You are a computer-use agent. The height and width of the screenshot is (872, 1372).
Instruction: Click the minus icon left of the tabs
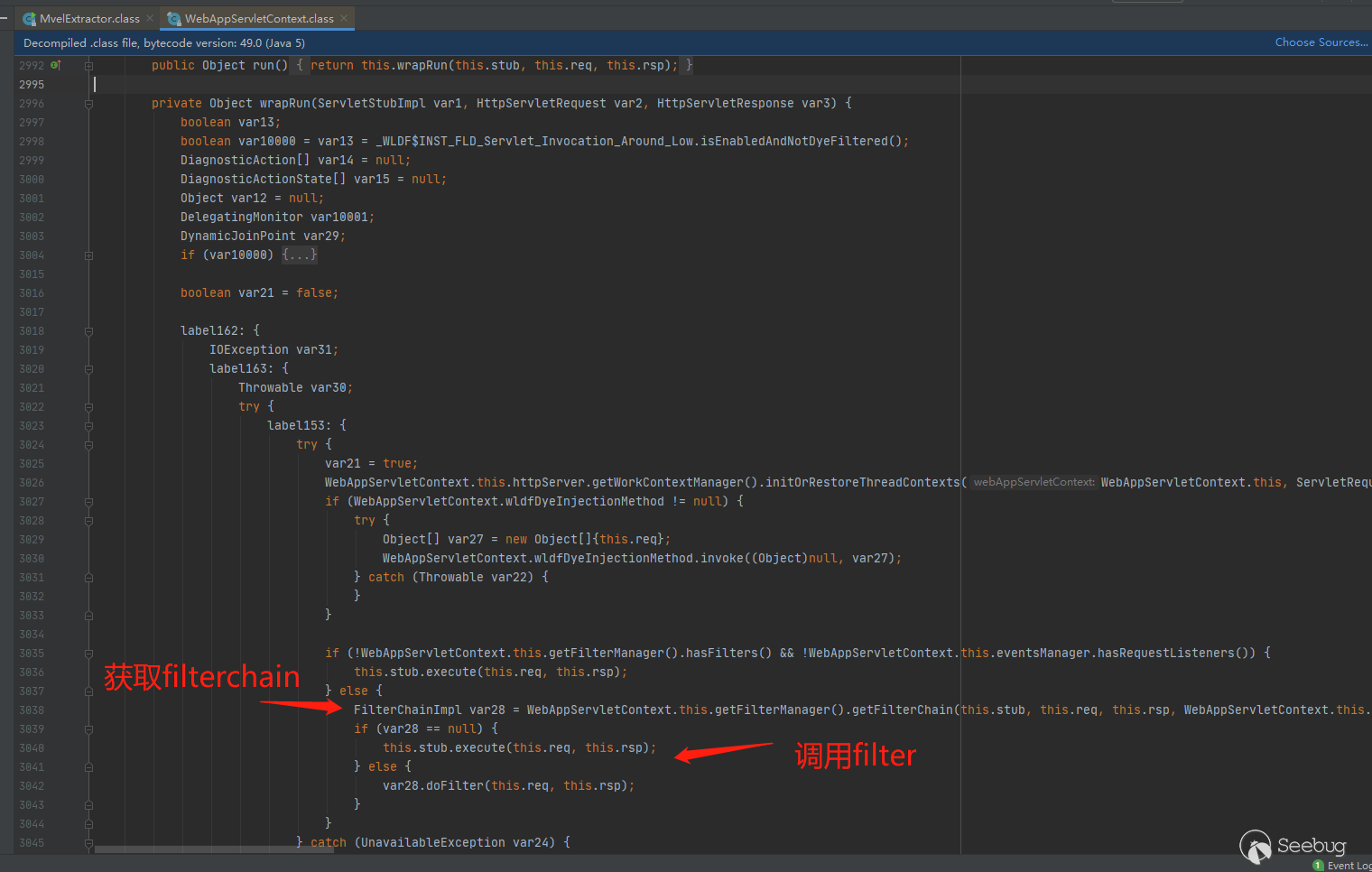(x=5, y=18)
